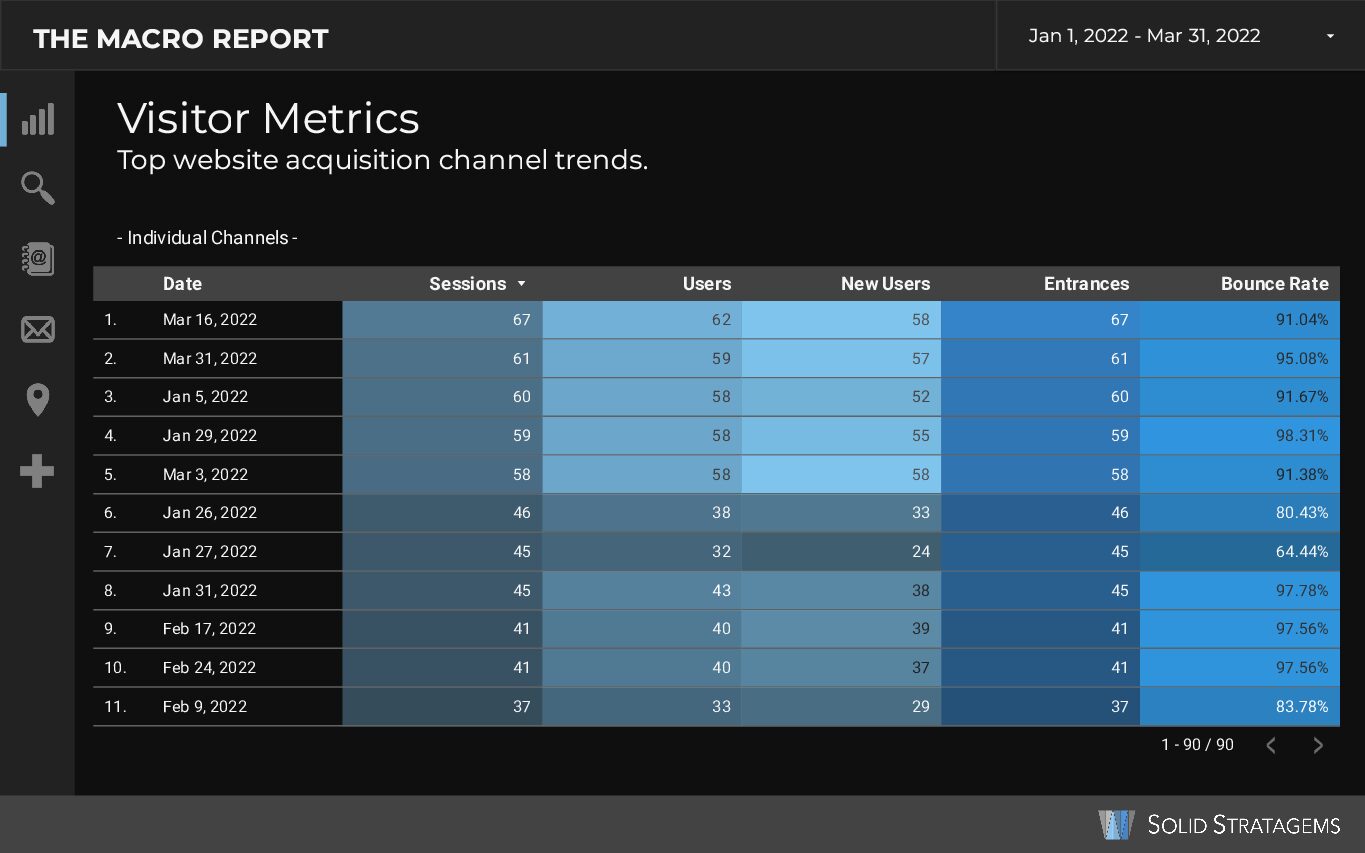This screenshot has width=1365, height=853.
Task: Click the 80.43% bounce rate cell
Action: coord(1240,513)
